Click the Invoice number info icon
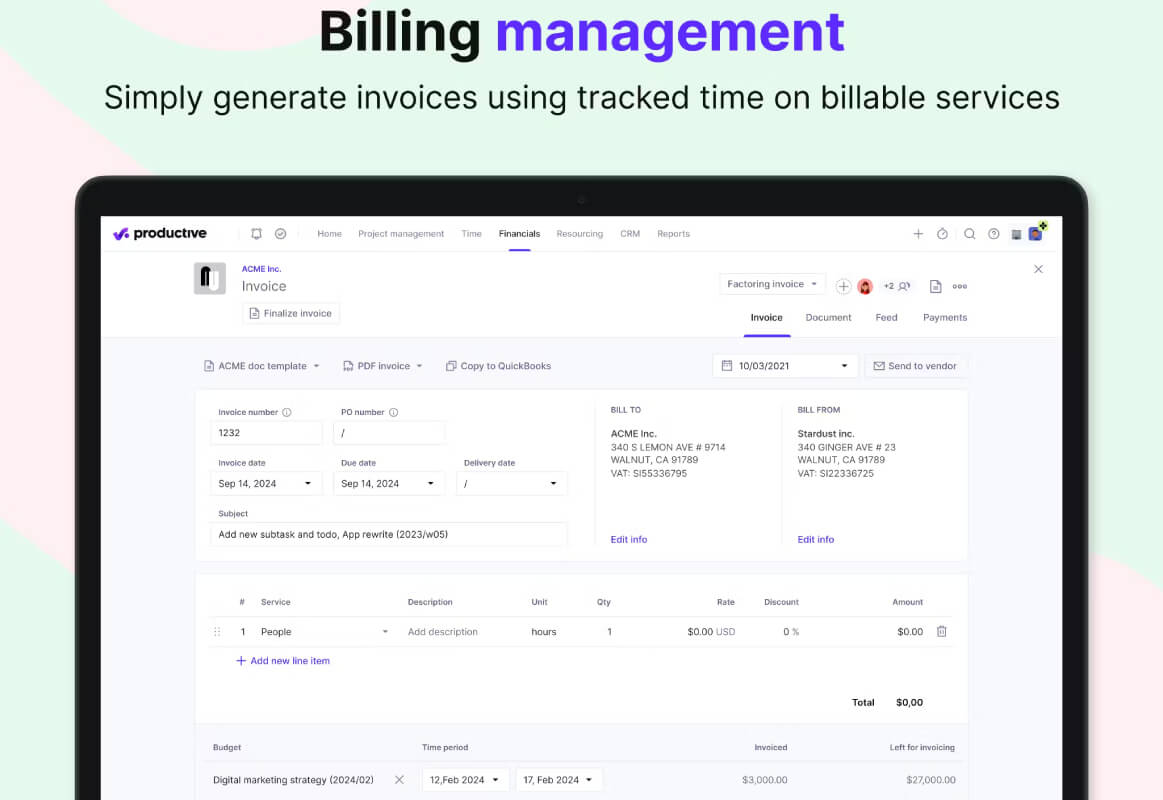This screenshot has width=1163, height=800. point(286,412)
